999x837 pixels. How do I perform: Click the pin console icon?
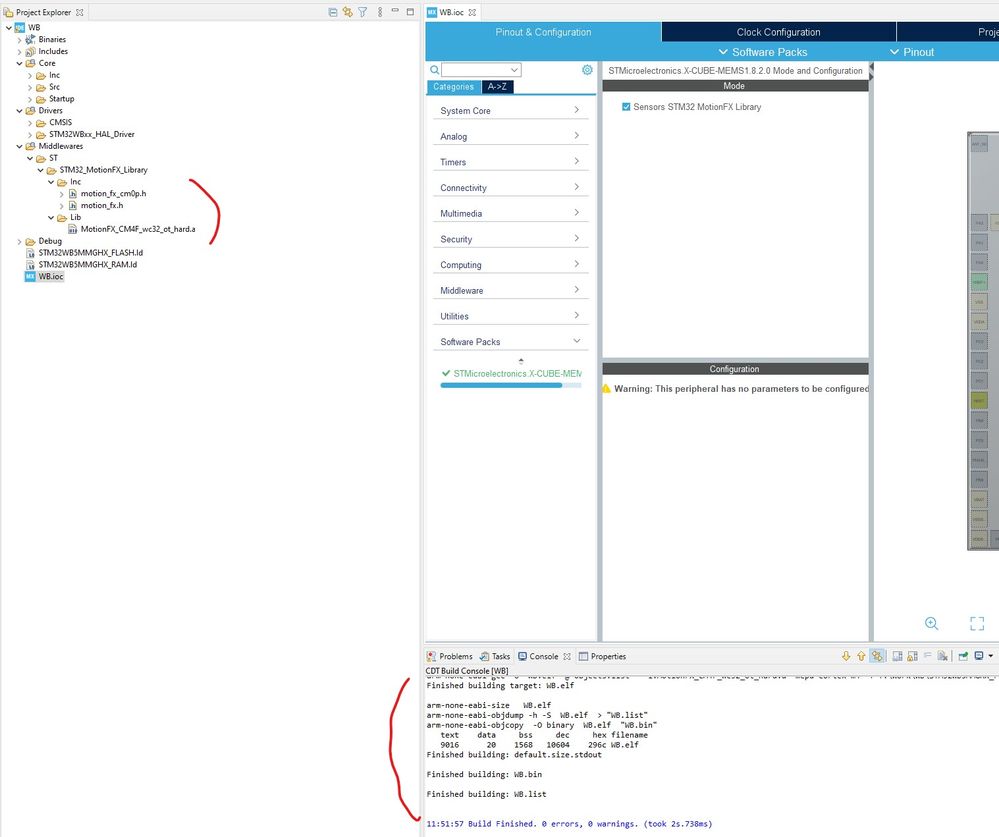click(963, 656)
